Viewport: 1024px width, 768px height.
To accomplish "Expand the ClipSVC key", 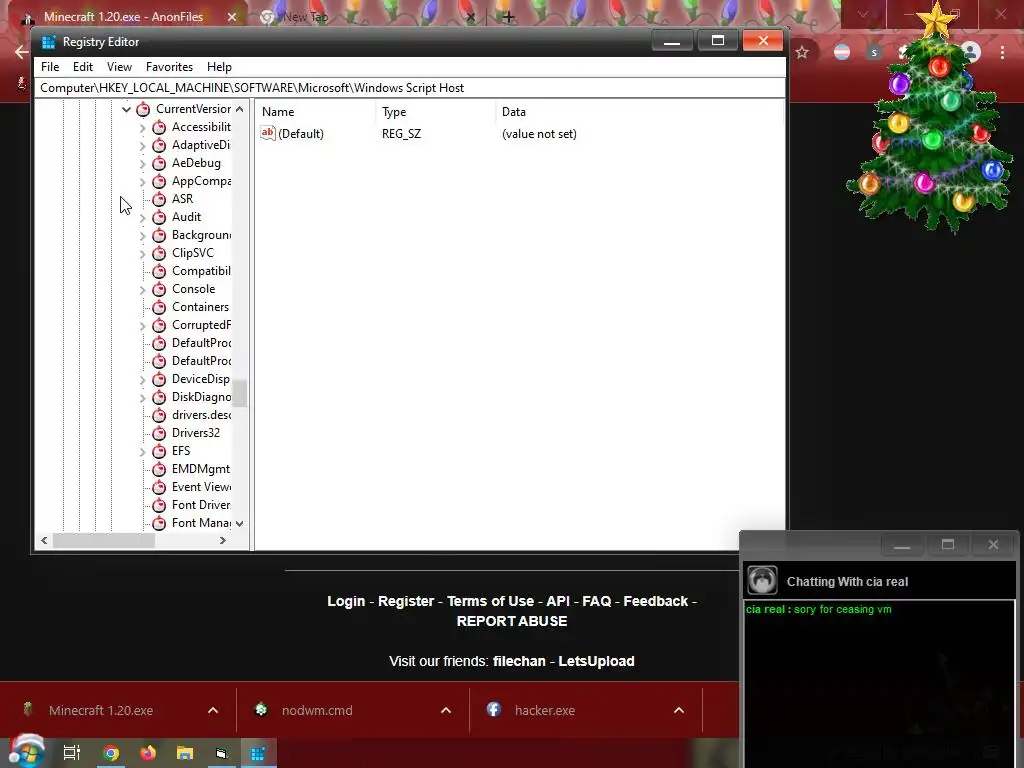I will tap(143, 253).
